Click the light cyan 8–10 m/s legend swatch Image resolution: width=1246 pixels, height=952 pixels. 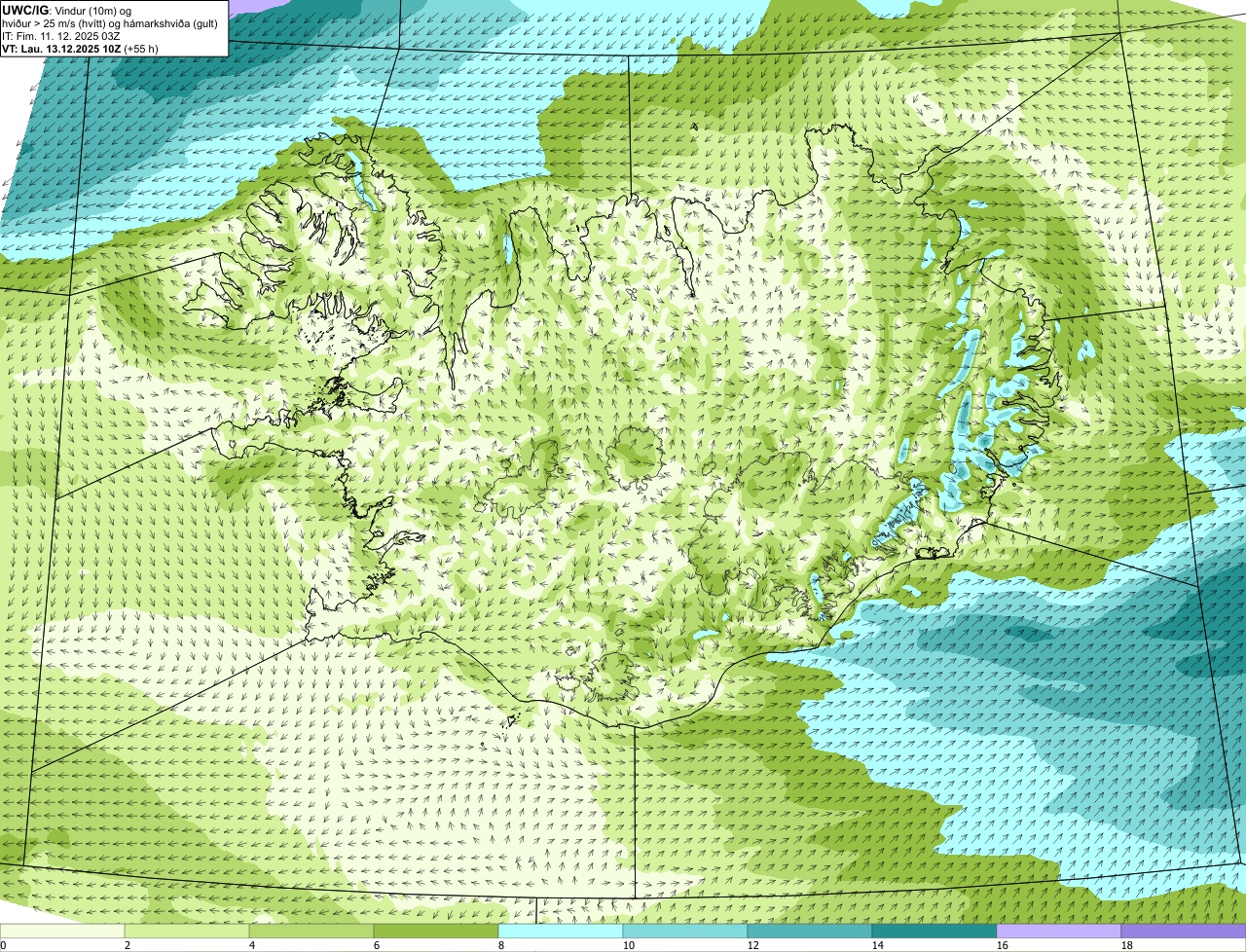click(x=561, y=932)
